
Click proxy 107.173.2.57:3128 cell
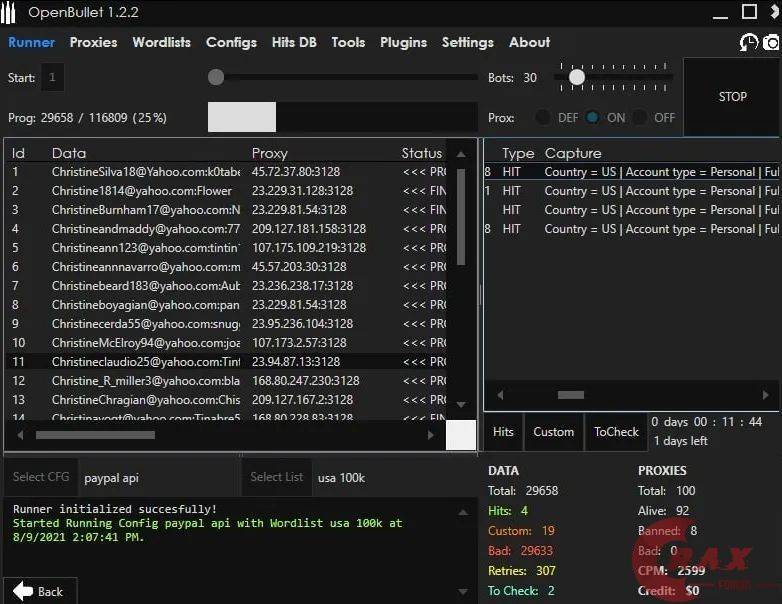[299, 343]
